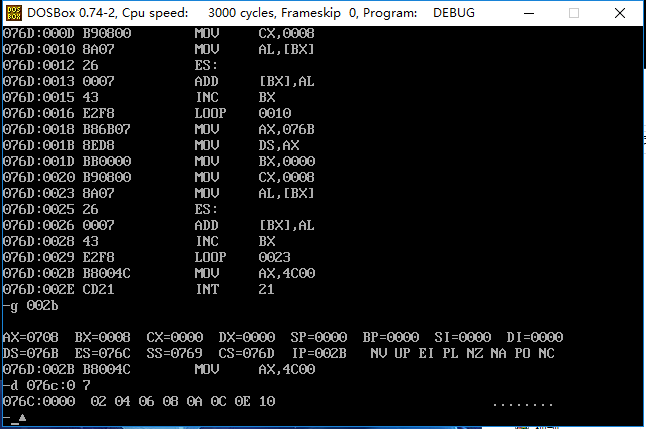Click MOV AX,076B instruction line
Viewport: 646px width, 429px height.
159,129
